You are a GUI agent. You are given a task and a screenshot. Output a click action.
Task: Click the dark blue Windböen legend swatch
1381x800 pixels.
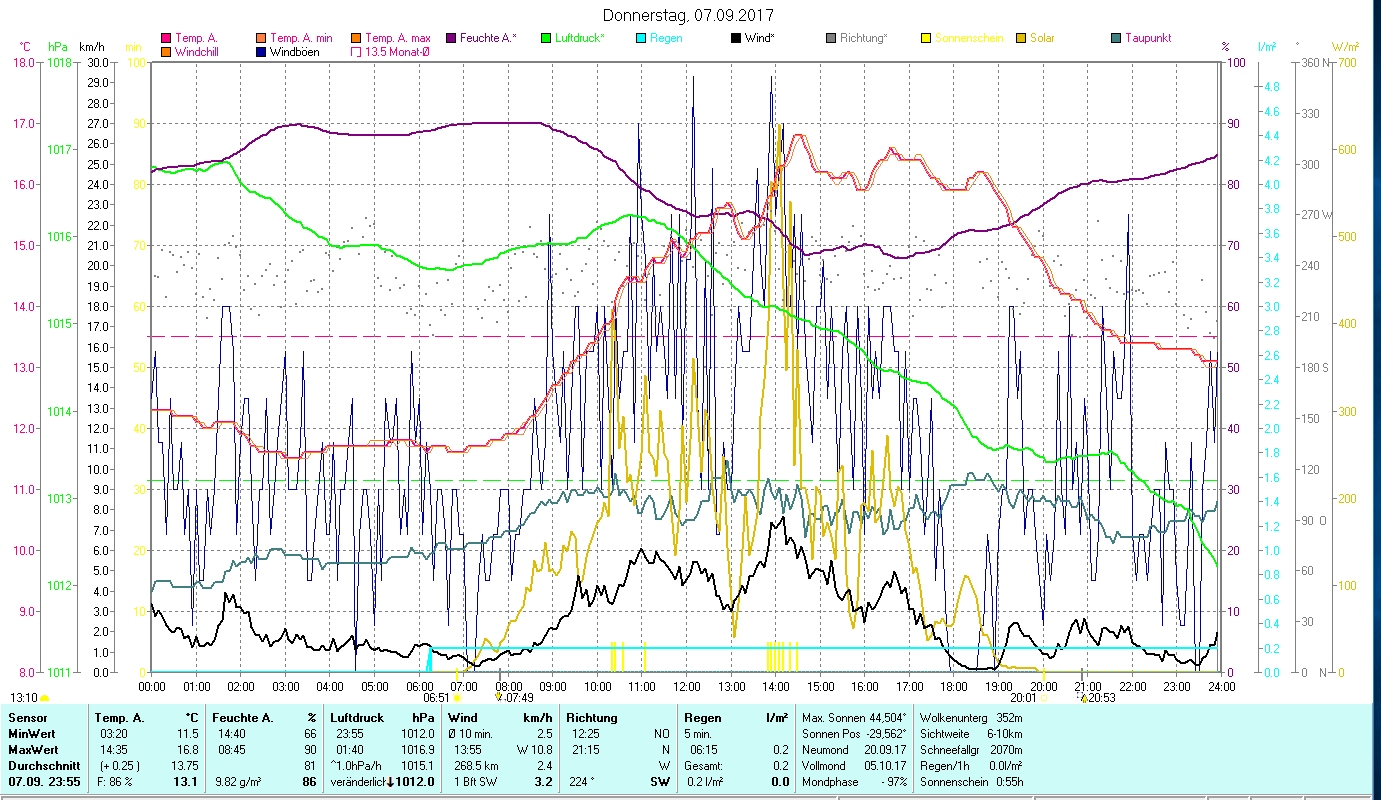click(261, 51)
